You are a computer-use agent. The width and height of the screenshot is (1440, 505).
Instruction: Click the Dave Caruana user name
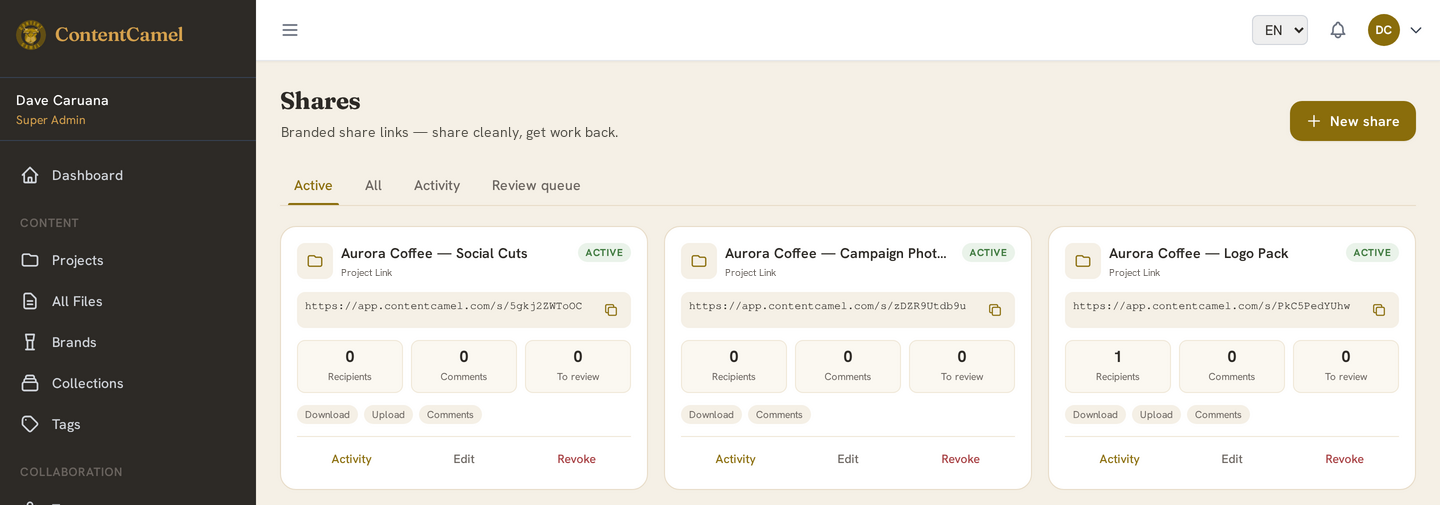(62, 100)
